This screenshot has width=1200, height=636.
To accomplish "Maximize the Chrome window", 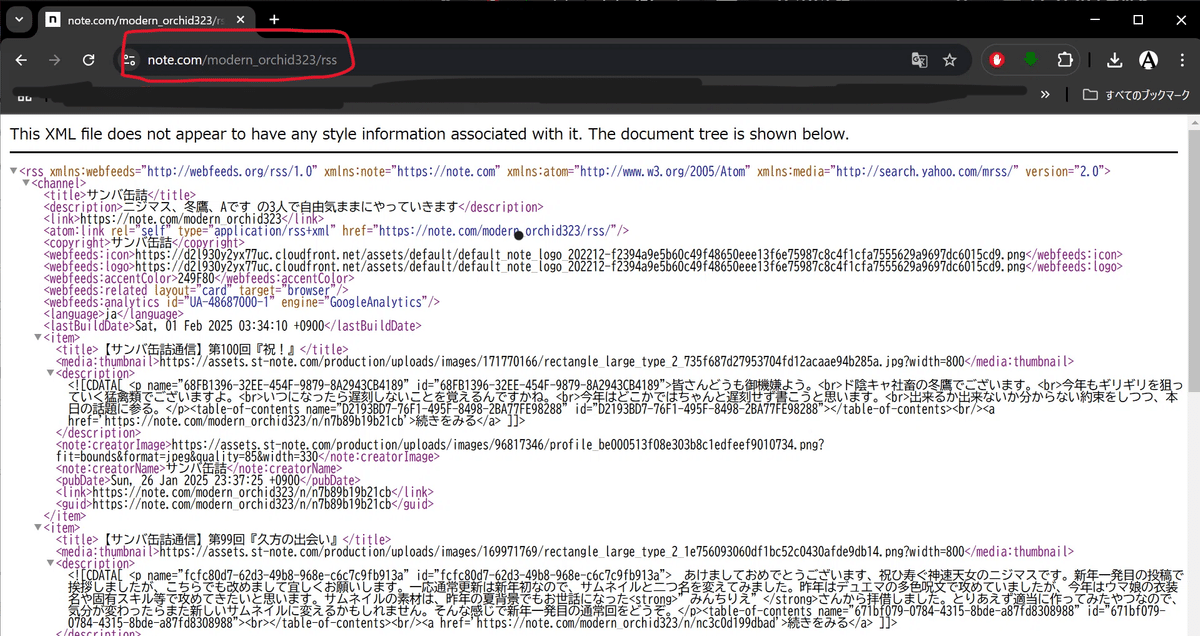I will pos(1138,20).
